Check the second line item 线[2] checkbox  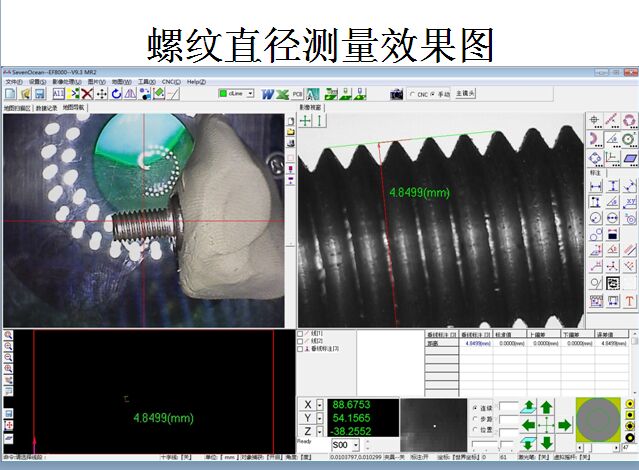tap(300, 341)
